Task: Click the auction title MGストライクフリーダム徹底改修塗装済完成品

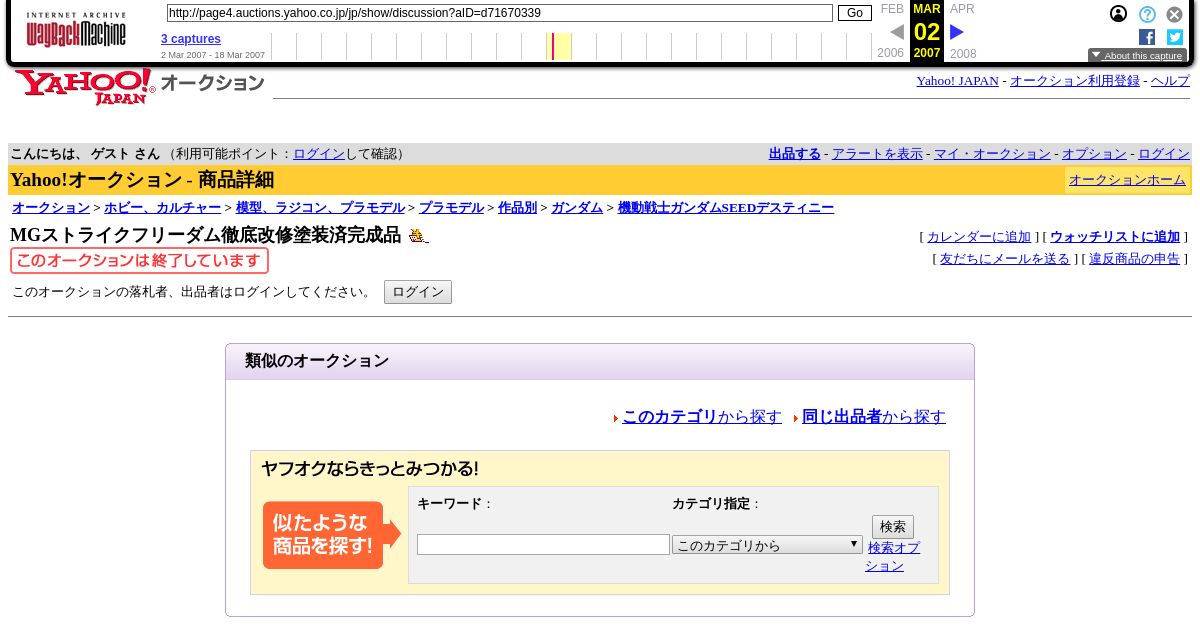Action: point(205,236)
